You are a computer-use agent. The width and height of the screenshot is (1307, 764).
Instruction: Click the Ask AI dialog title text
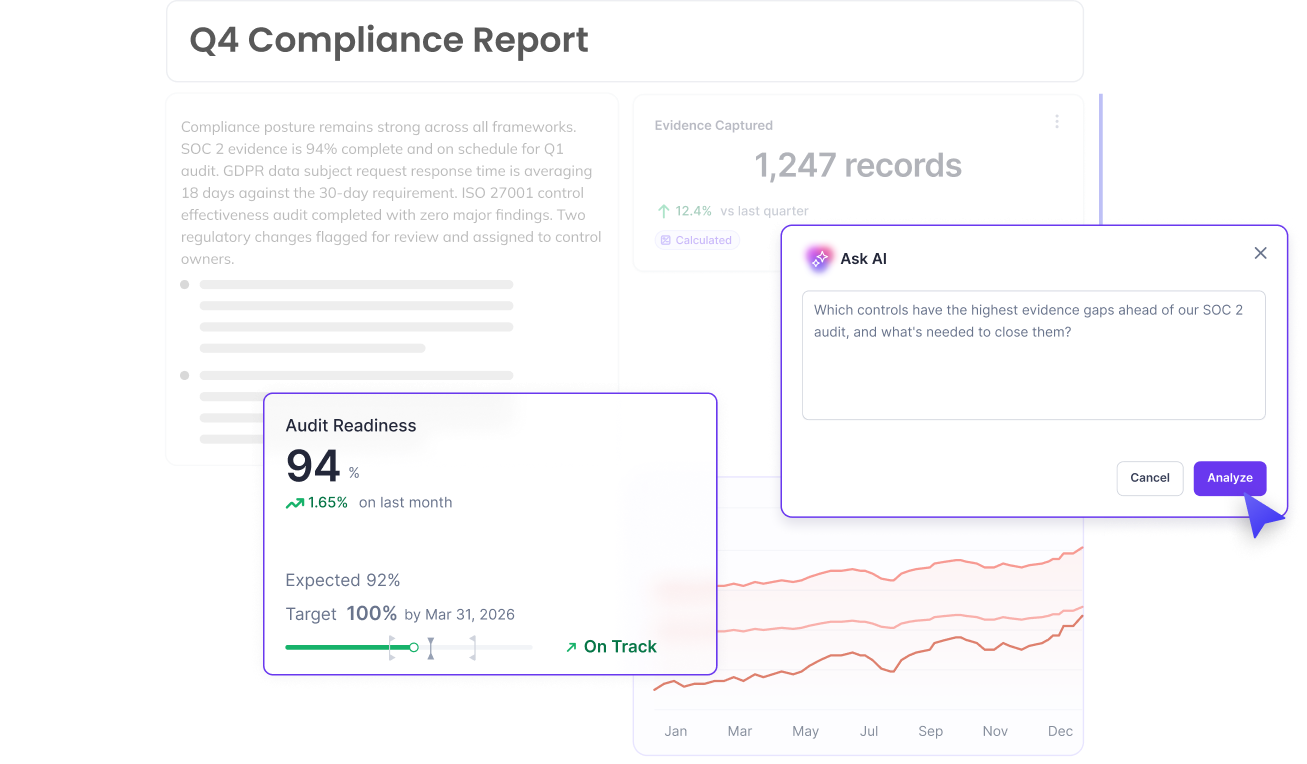click(863, 258)
